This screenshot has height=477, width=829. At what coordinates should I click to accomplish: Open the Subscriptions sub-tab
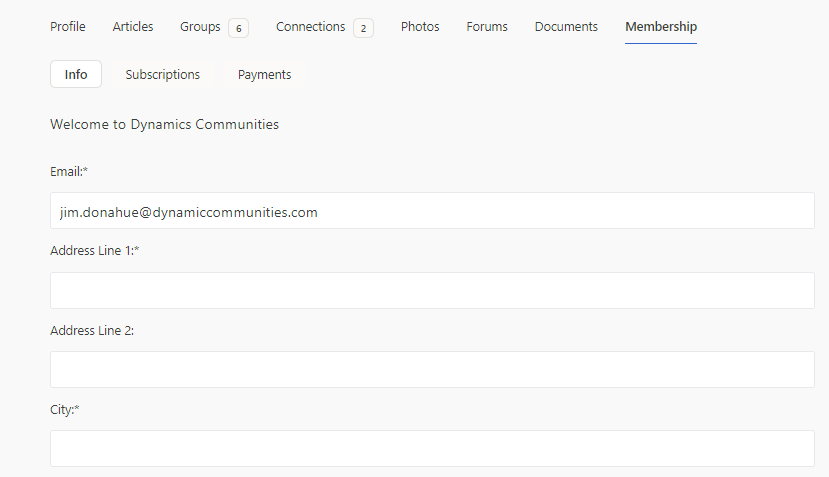coord(163,75)
